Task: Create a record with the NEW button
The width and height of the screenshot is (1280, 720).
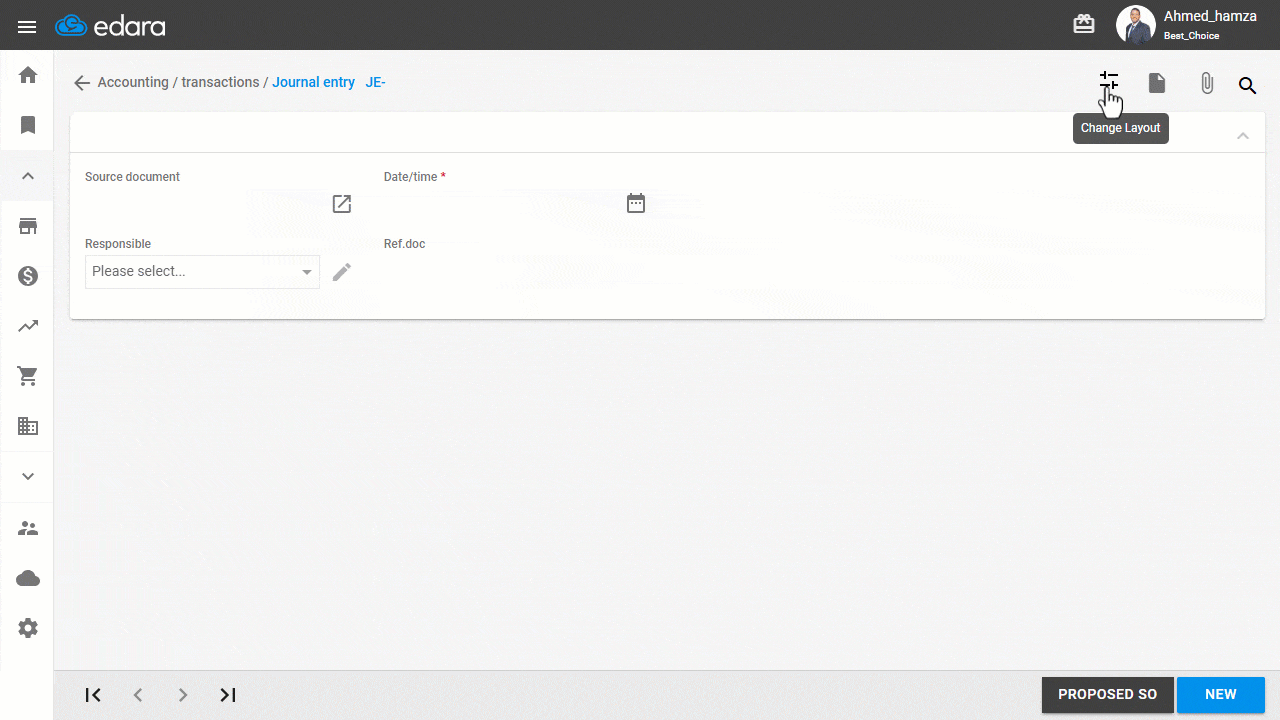Action: (x=1221, y=694)
